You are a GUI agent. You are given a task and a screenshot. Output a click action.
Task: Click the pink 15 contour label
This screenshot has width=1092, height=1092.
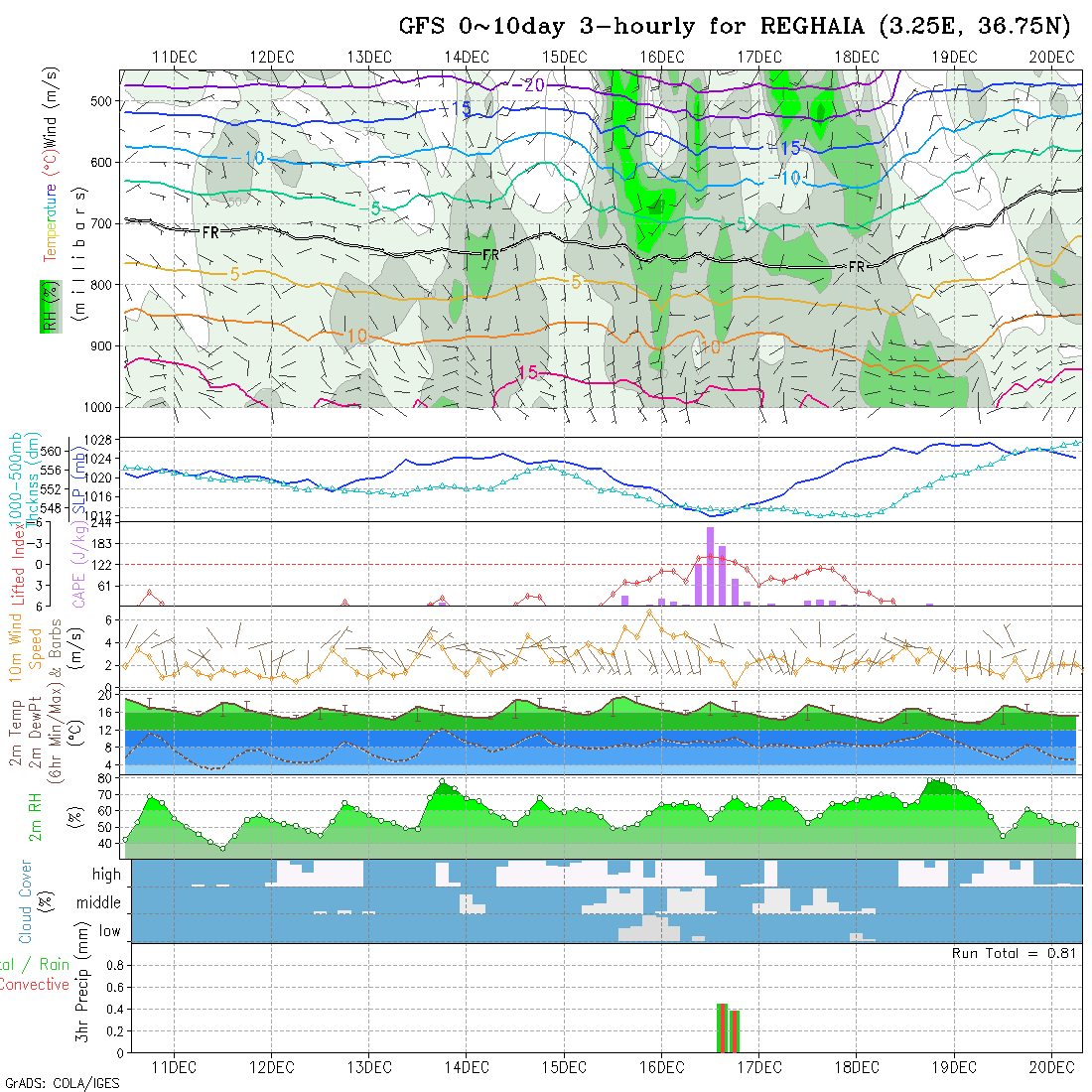point(527,372)
